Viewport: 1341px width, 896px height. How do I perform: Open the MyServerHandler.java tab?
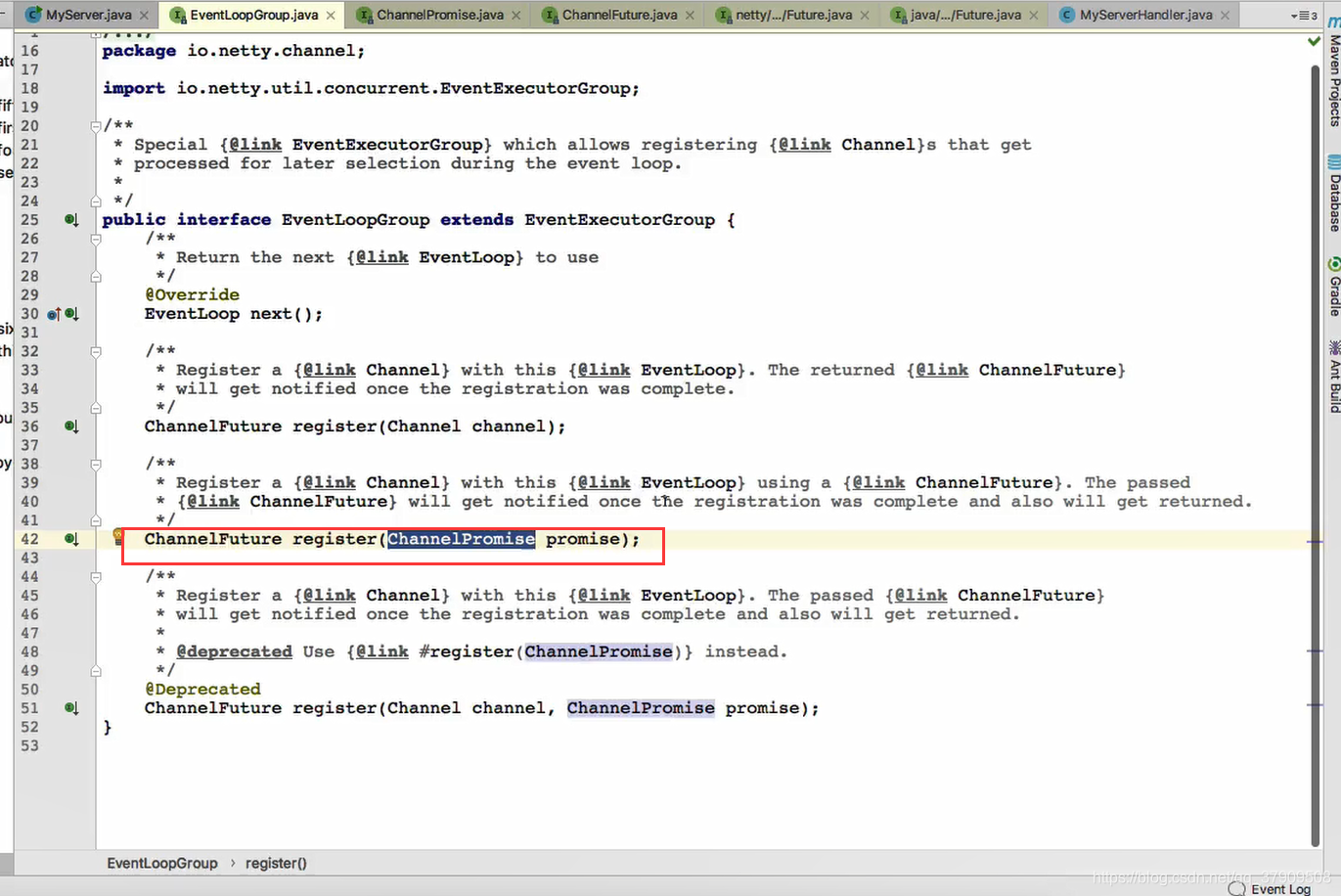[x=1145, y=15]
